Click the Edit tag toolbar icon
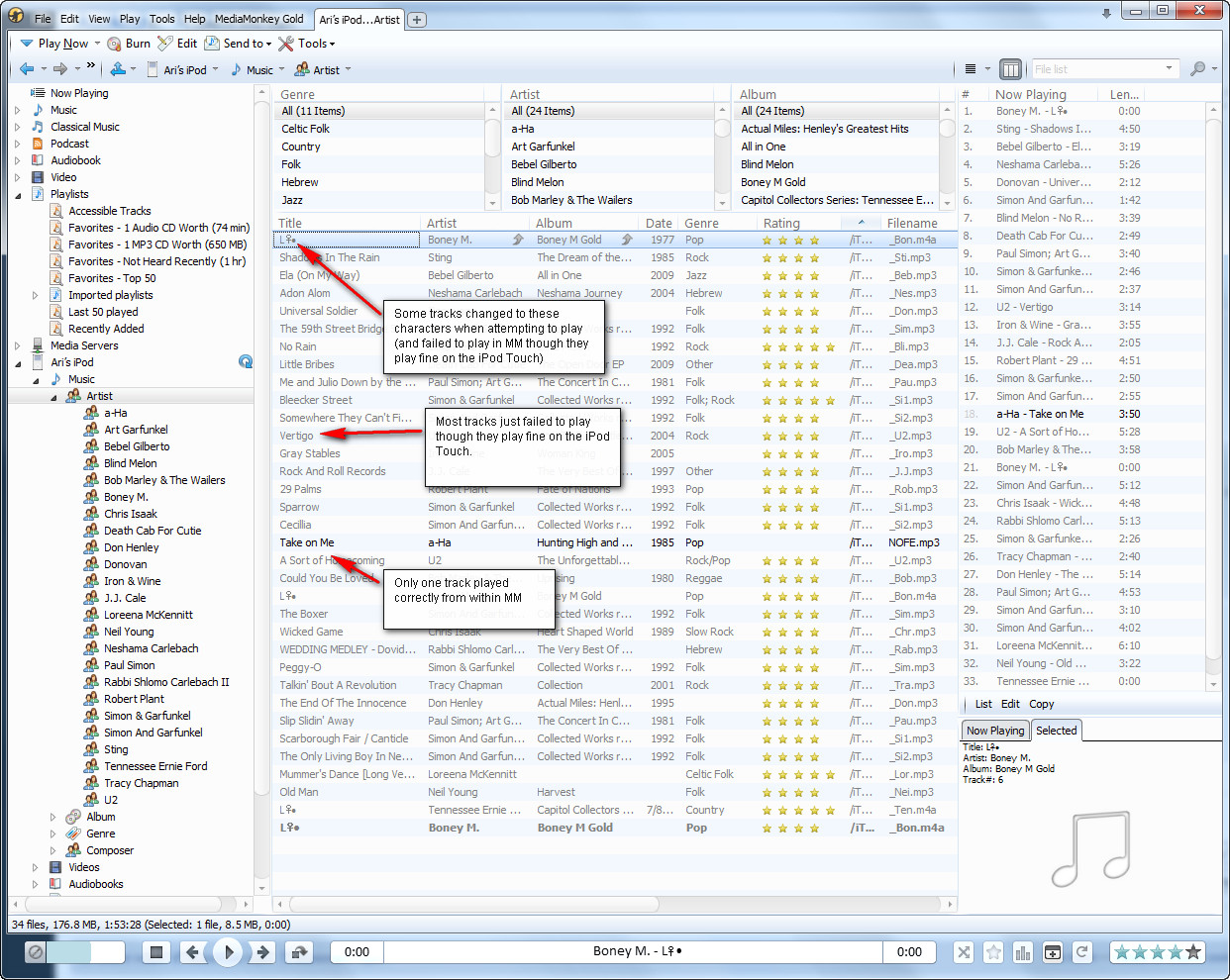Screen dimensions: 1230x980 [165, 44]
